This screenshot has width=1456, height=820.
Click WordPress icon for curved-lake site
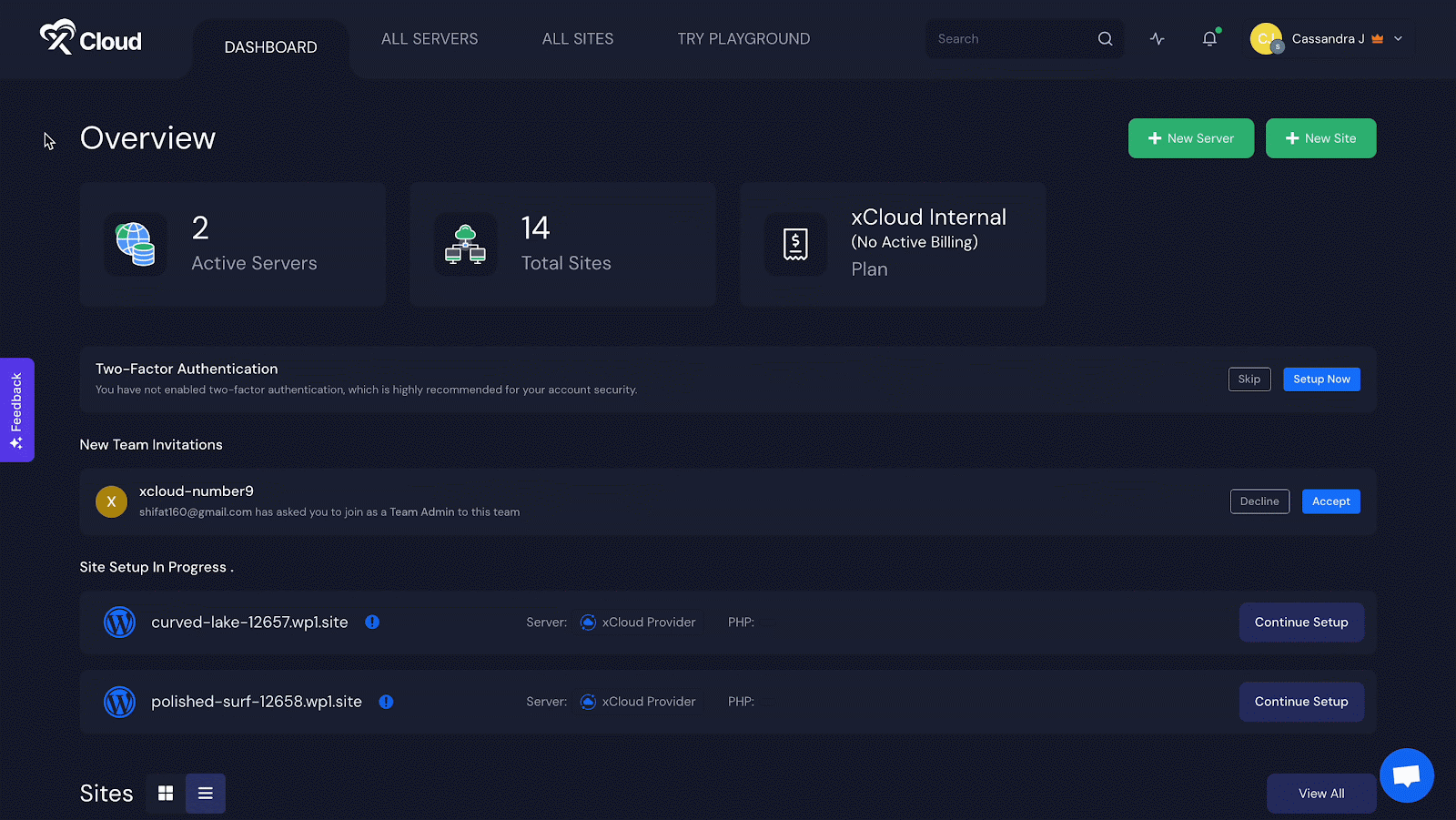pyautogui.click(x=119, y=623)
